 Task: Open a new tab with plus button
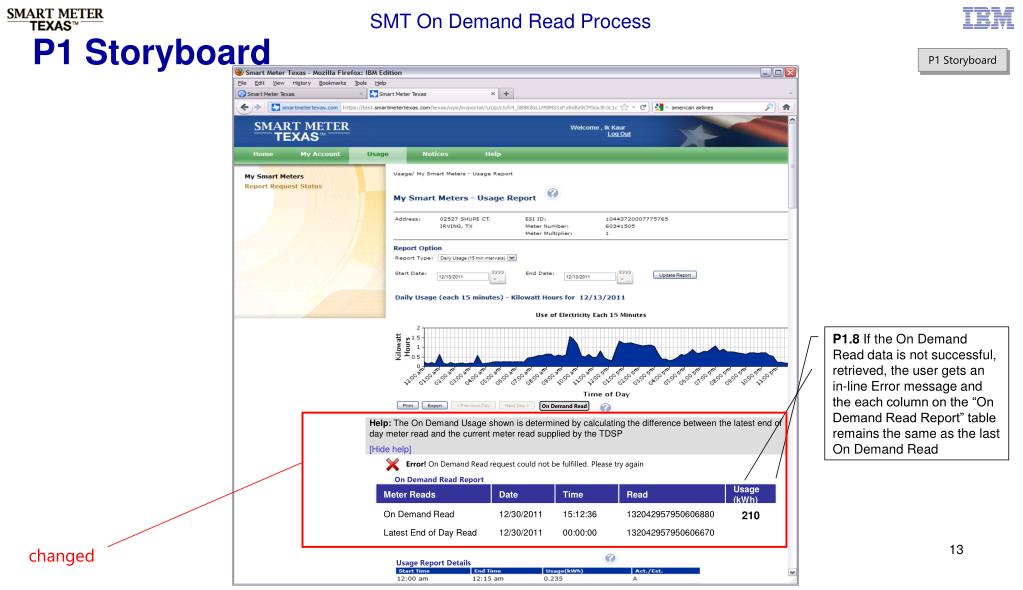point(506,93)
